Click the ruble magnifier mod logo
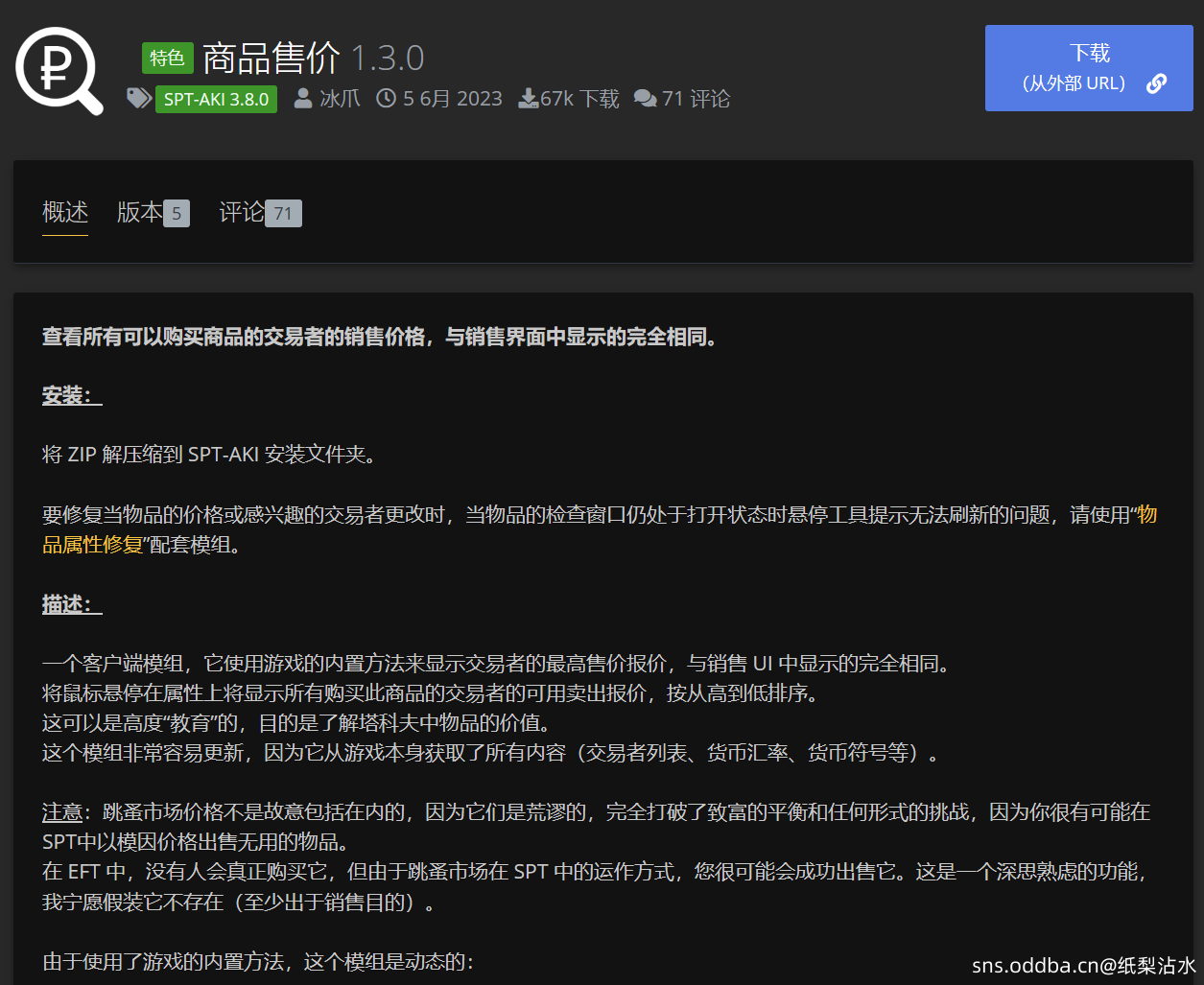This screenshot has height=985, width=1204. [x=59, y=72]
